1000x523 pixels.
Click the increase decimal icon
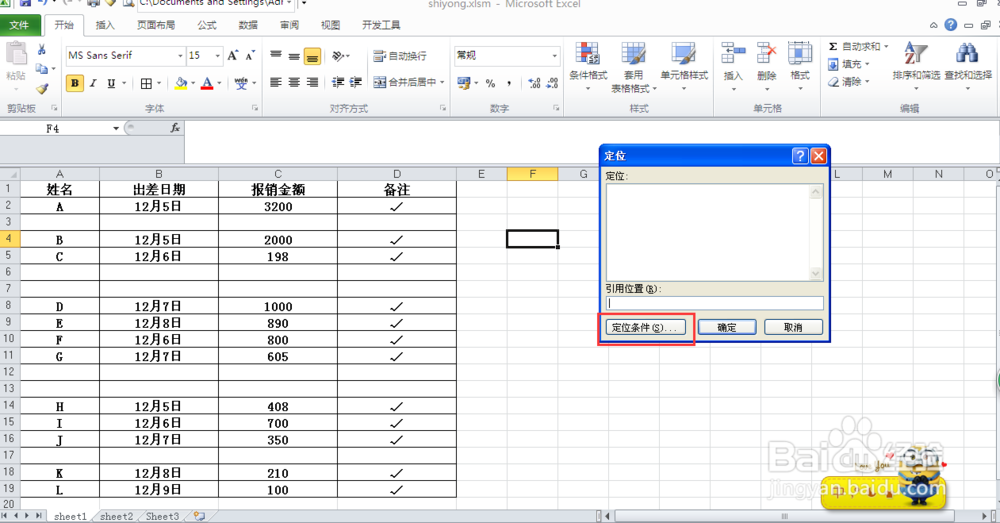point(534,83)
